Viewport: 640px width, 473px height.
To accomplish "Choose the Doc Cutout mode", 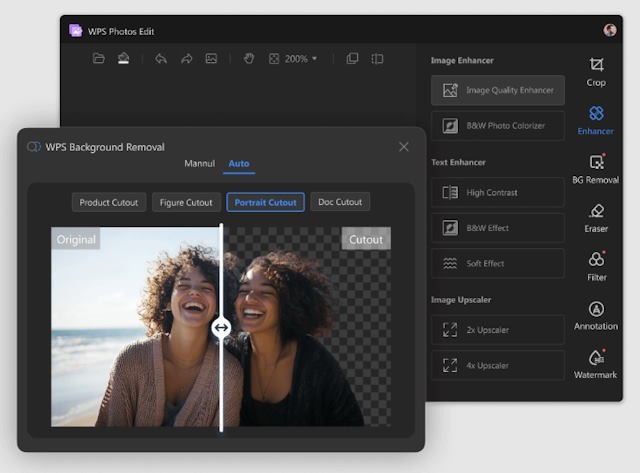I will 340,202.
